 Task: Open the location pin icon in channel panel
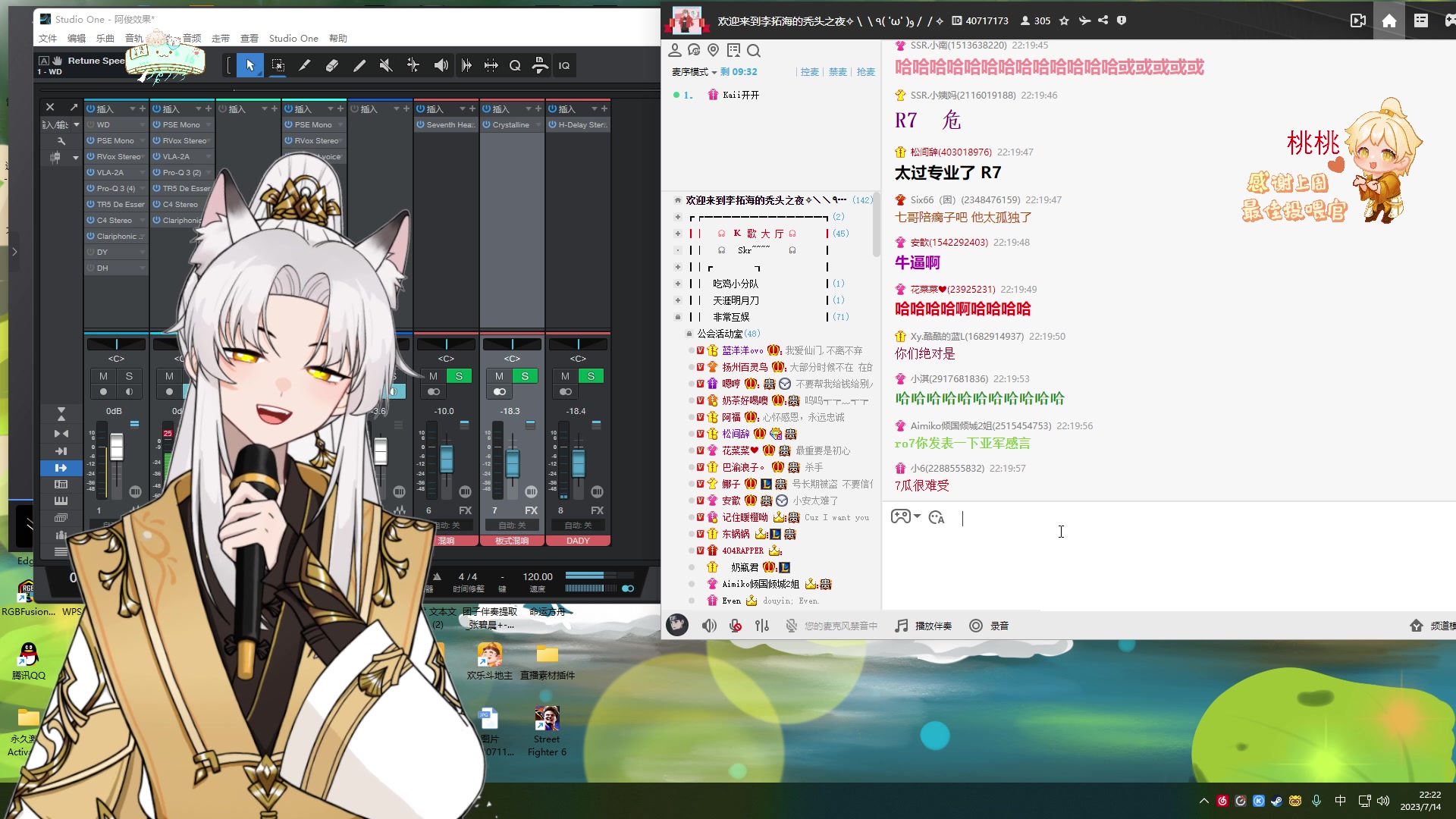click(x=713, y=50)
